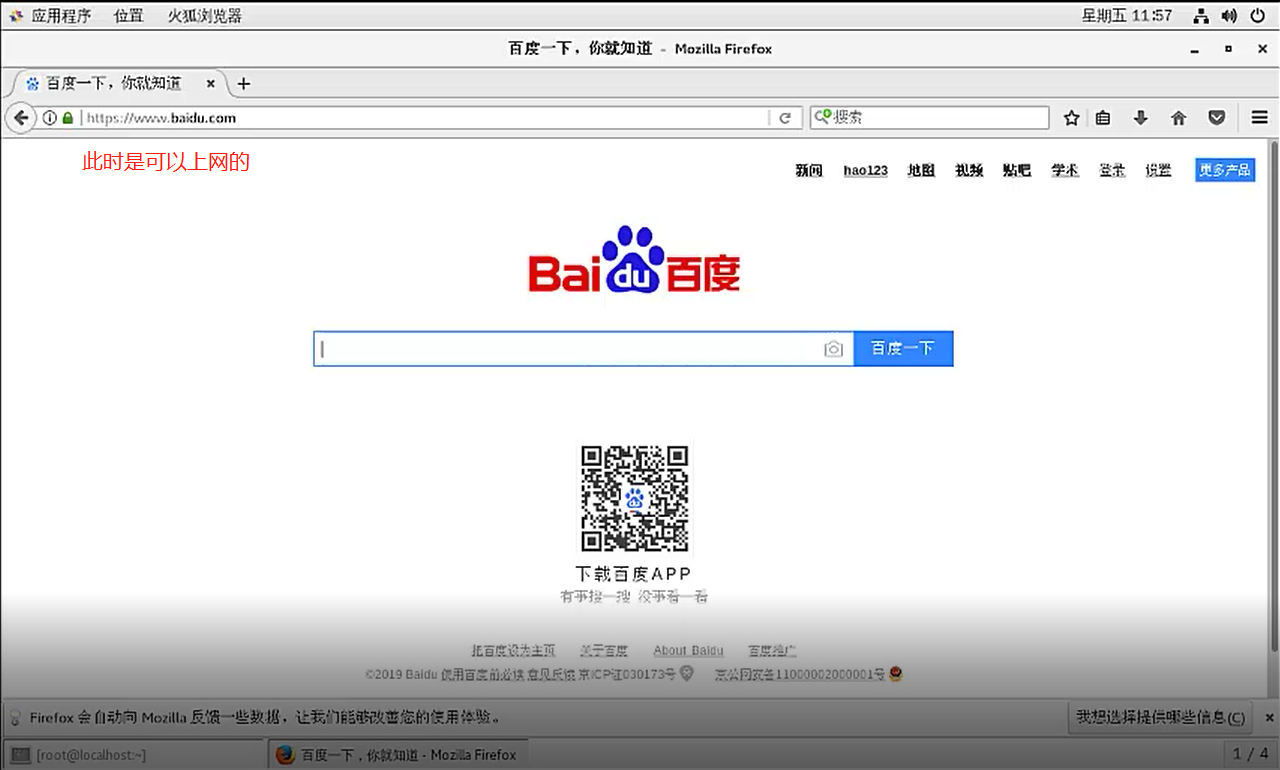Click 把百度设为主页 footer link
The width and height of the screenshot is (1280, 770).
[x=513, y=650]
